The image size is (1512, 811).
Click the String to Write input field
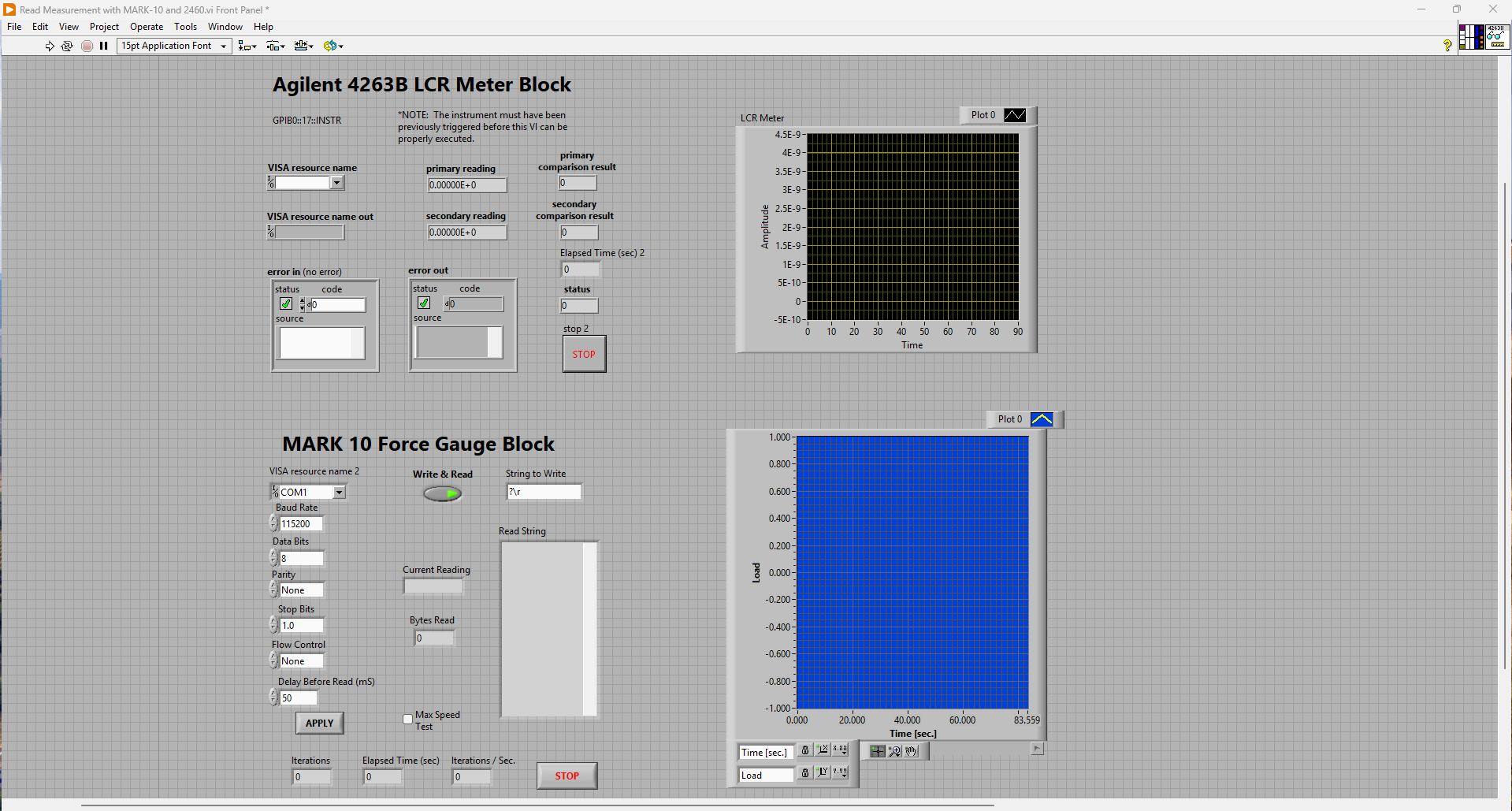[544, 492]
